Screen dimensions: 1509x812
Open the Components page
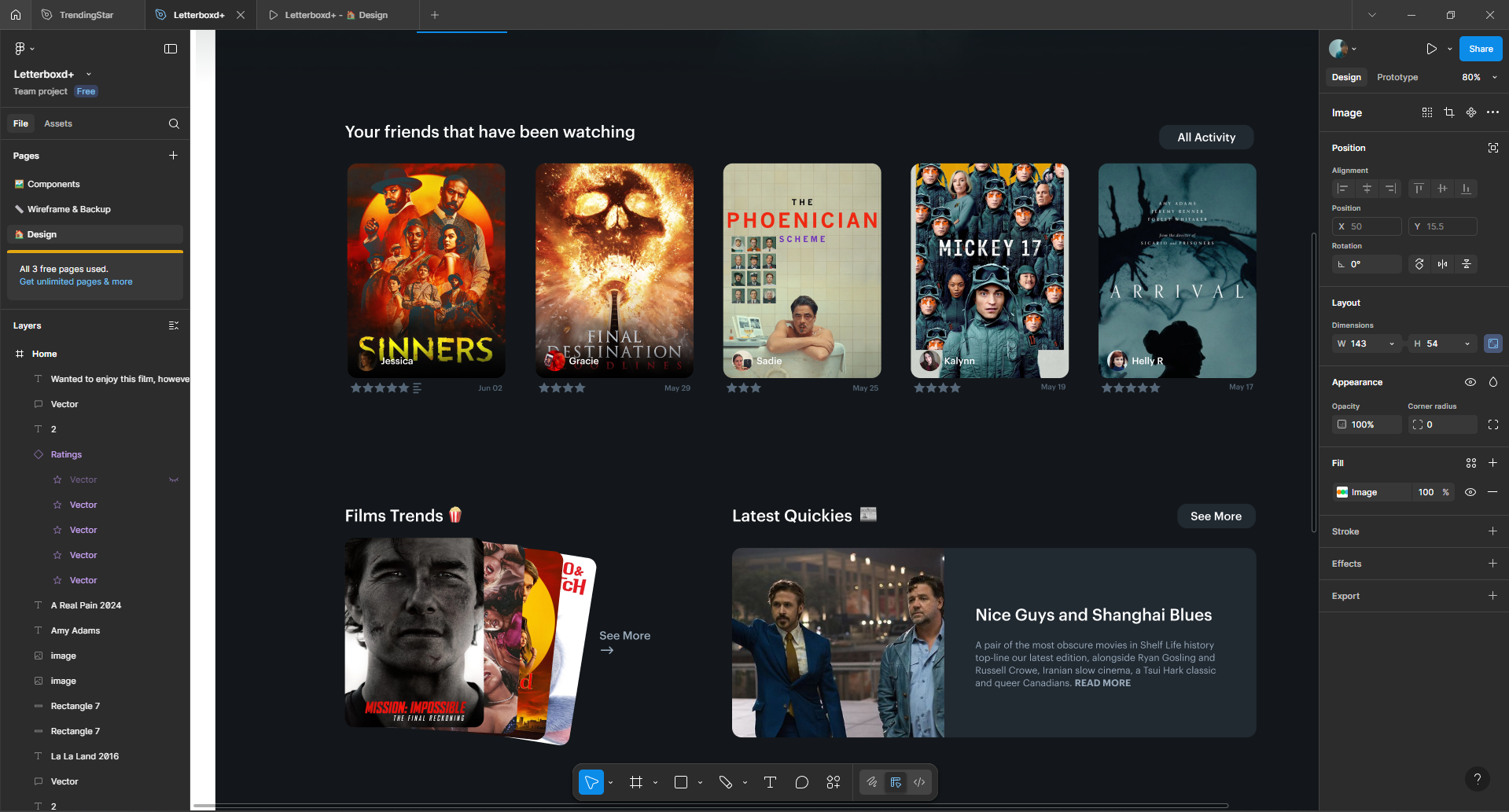click(x=95, y=184)
